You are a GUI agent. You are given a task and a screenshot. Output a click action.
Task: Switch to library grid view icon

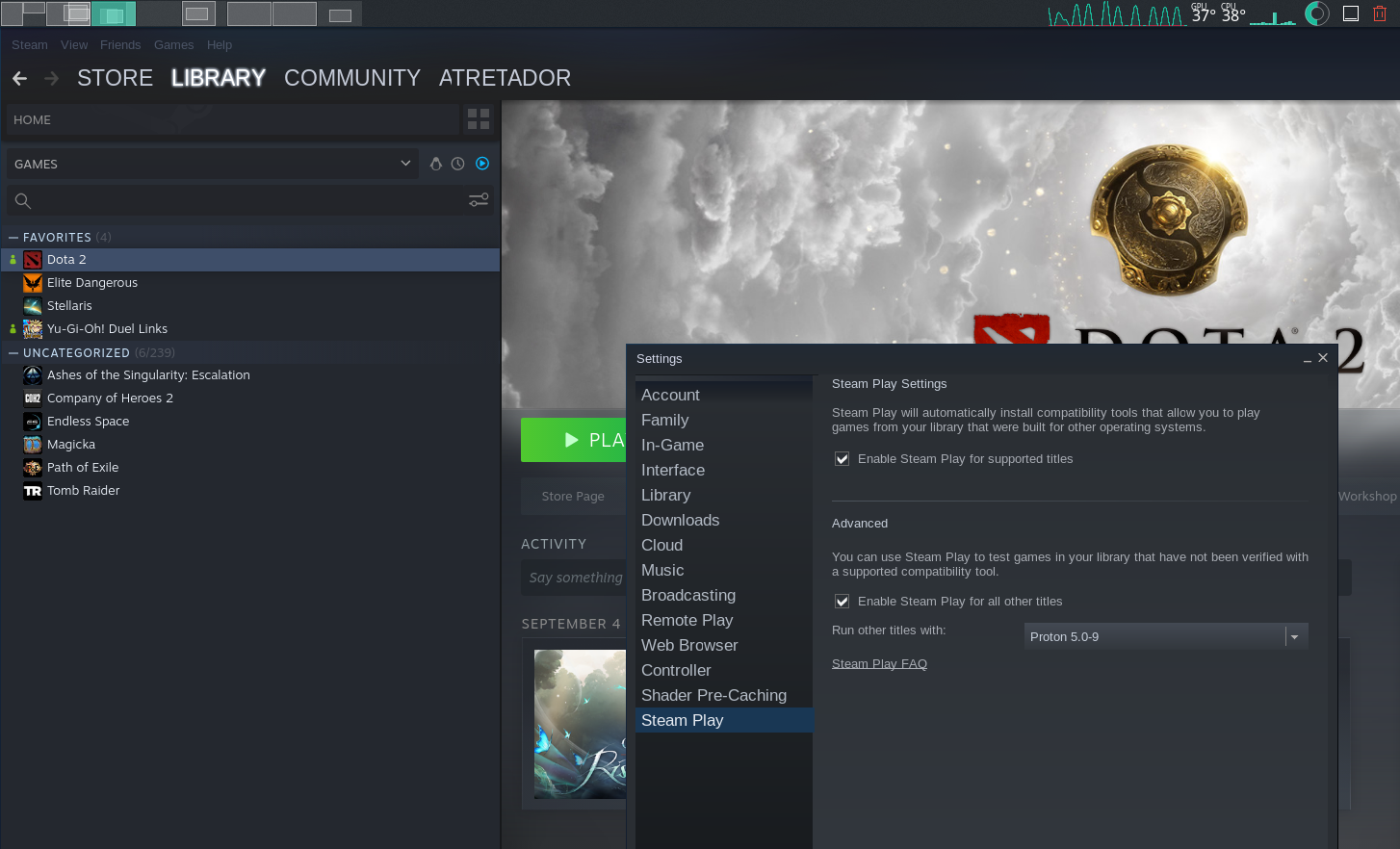[479, 119]
